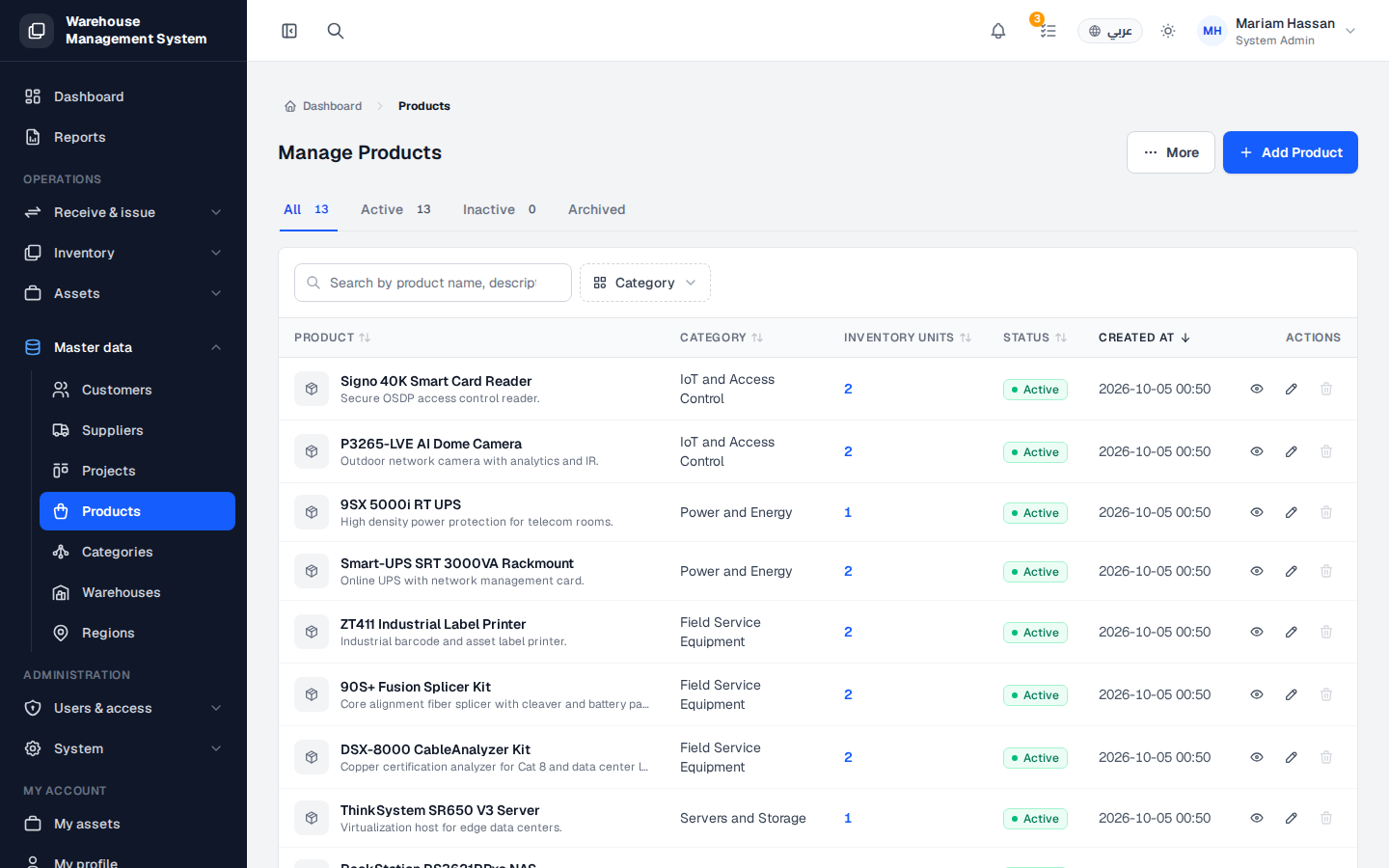Open the Mariam Hassan user menu
Image resolution: width=1389 pixels, height=868 pixels.
pyautogui.click(x=1278, y=31)
